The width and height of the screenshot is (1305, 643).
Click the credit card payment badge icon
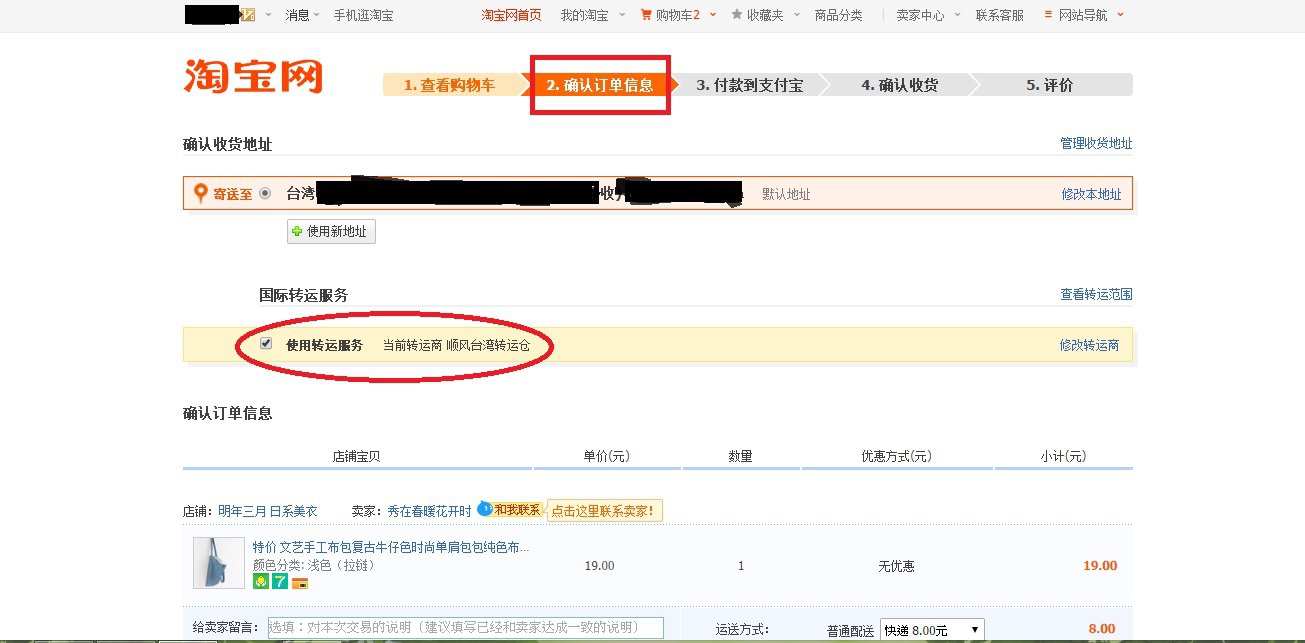click(x=300, y=583)
